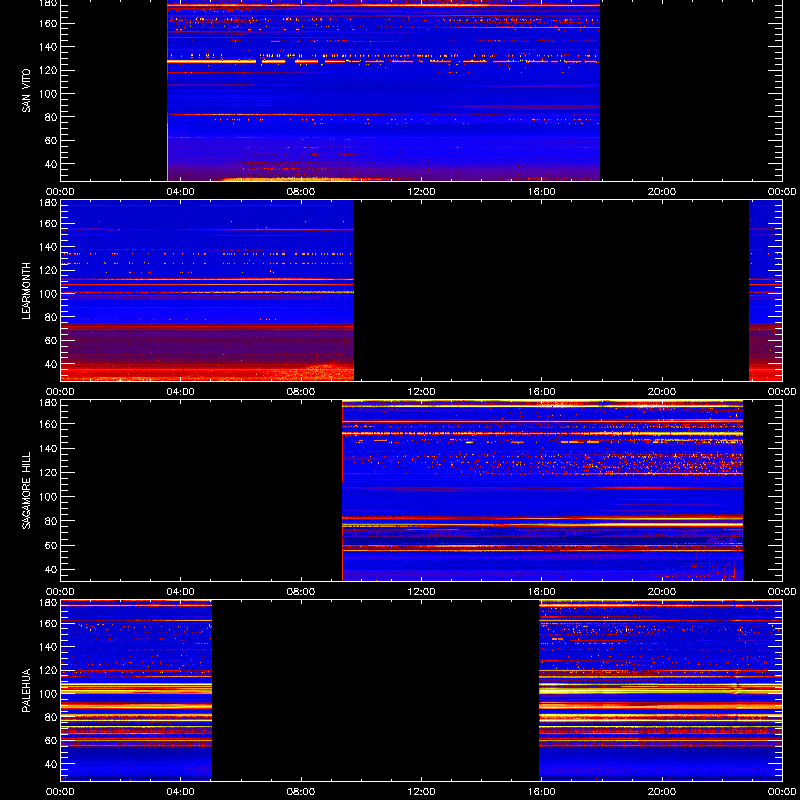Image resolution: width=800 pixels, height=800 pixels.
Task: Choose the 80 frequency label on Palehua axis
Action: coord(52,717)
